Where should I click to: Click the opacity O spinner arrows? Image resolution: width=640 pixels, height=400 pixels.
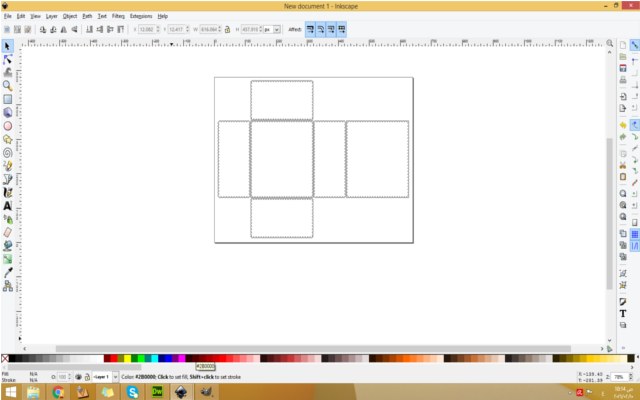69,377
